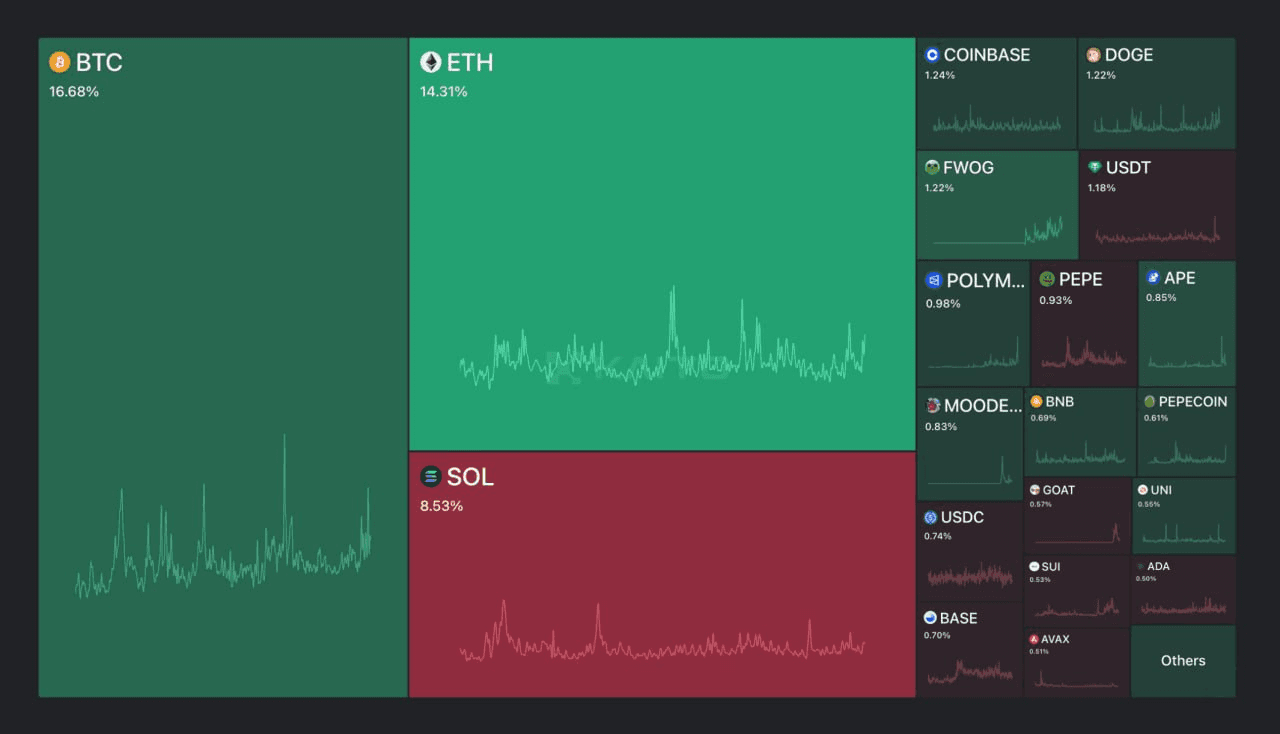
Task: Click the yellow BNB logo icon
Action: click(x=1036, y=401)
